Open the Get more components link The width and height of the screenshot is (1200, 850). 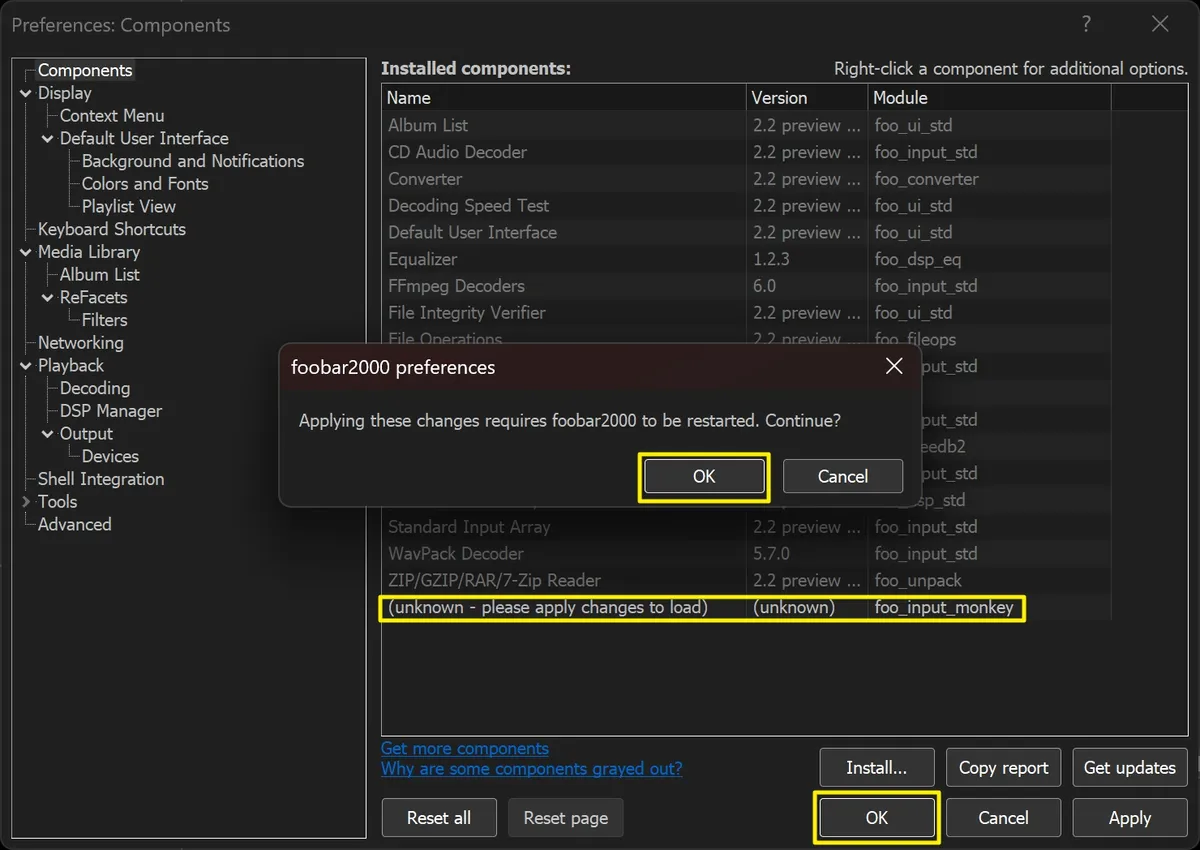[465, 749]
